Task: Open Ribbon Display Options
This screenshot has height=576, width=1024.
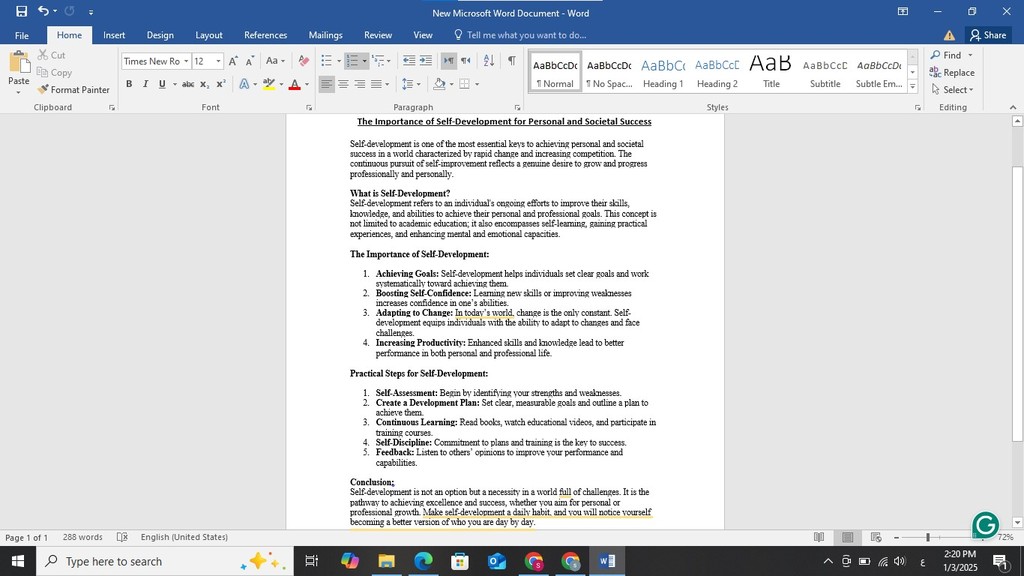Action: [x=903, y=11]
